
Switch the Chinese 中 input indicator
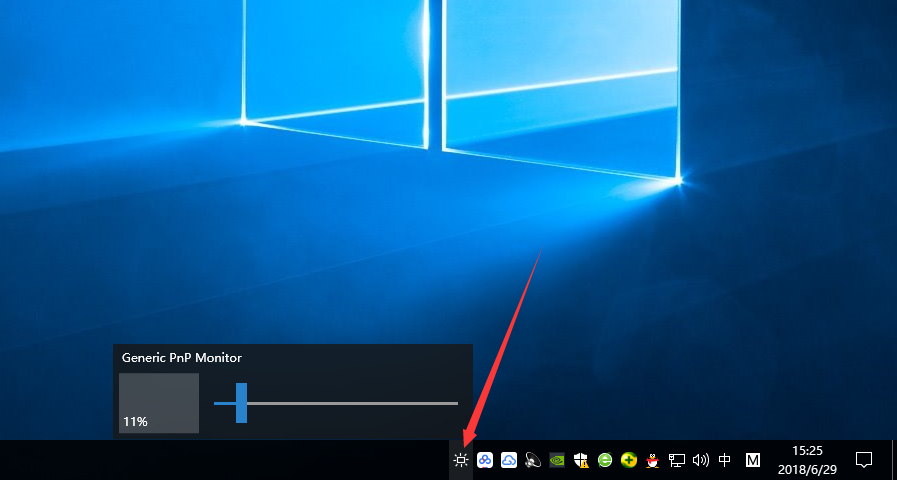(x=724, y=459)
